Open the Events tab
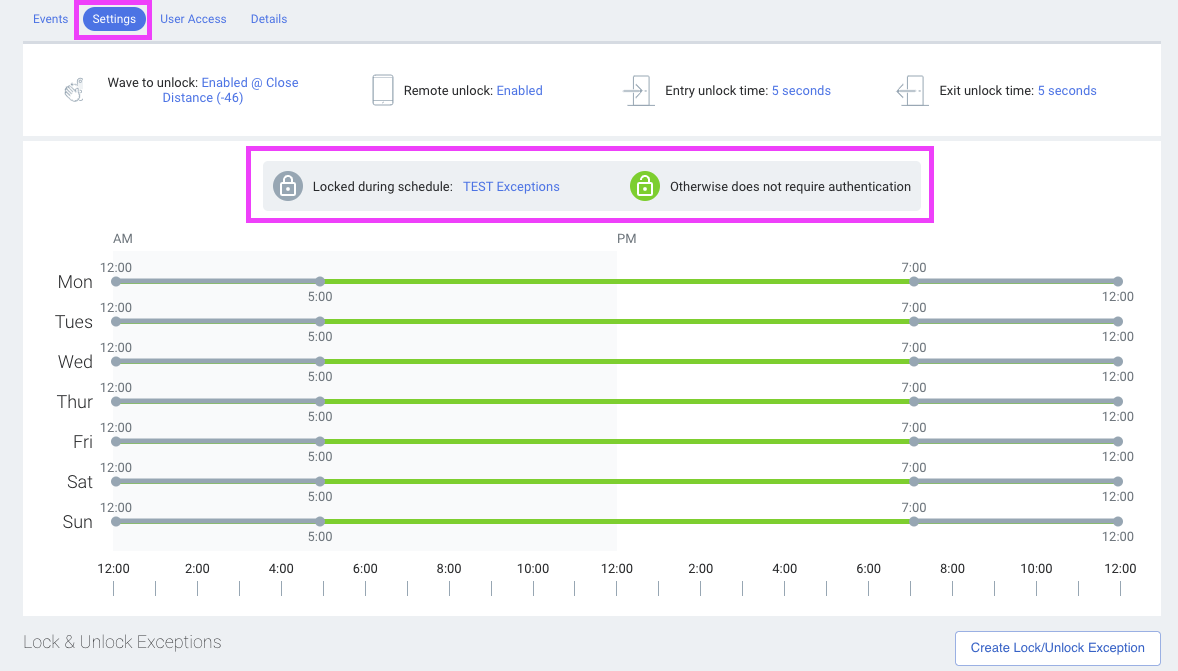Image resolution: width=1178 pixels, height=671 pixels. [50, 19]
